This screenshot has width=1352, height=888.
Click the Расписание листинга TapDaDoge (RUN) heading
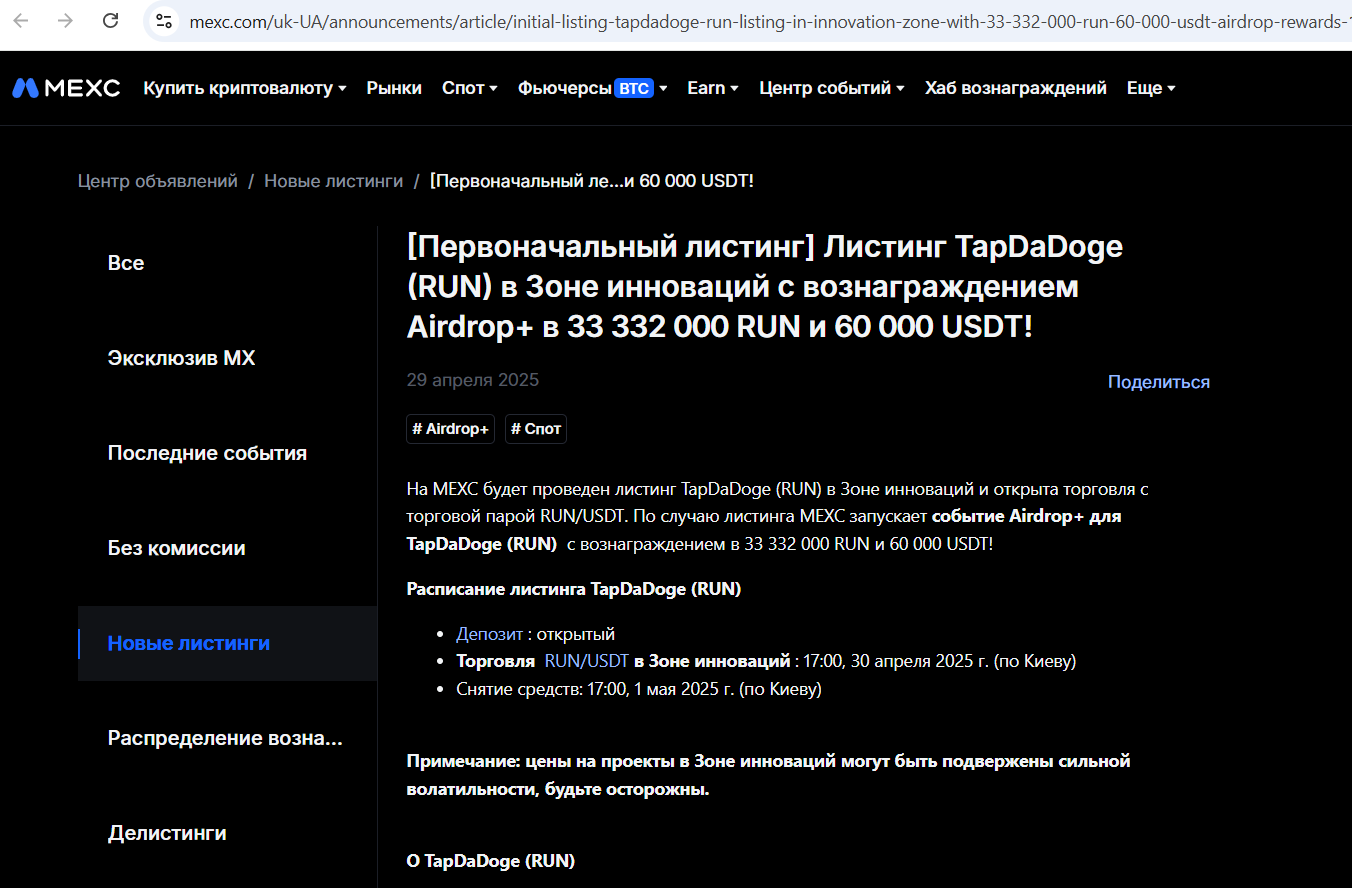pos(574,589)
